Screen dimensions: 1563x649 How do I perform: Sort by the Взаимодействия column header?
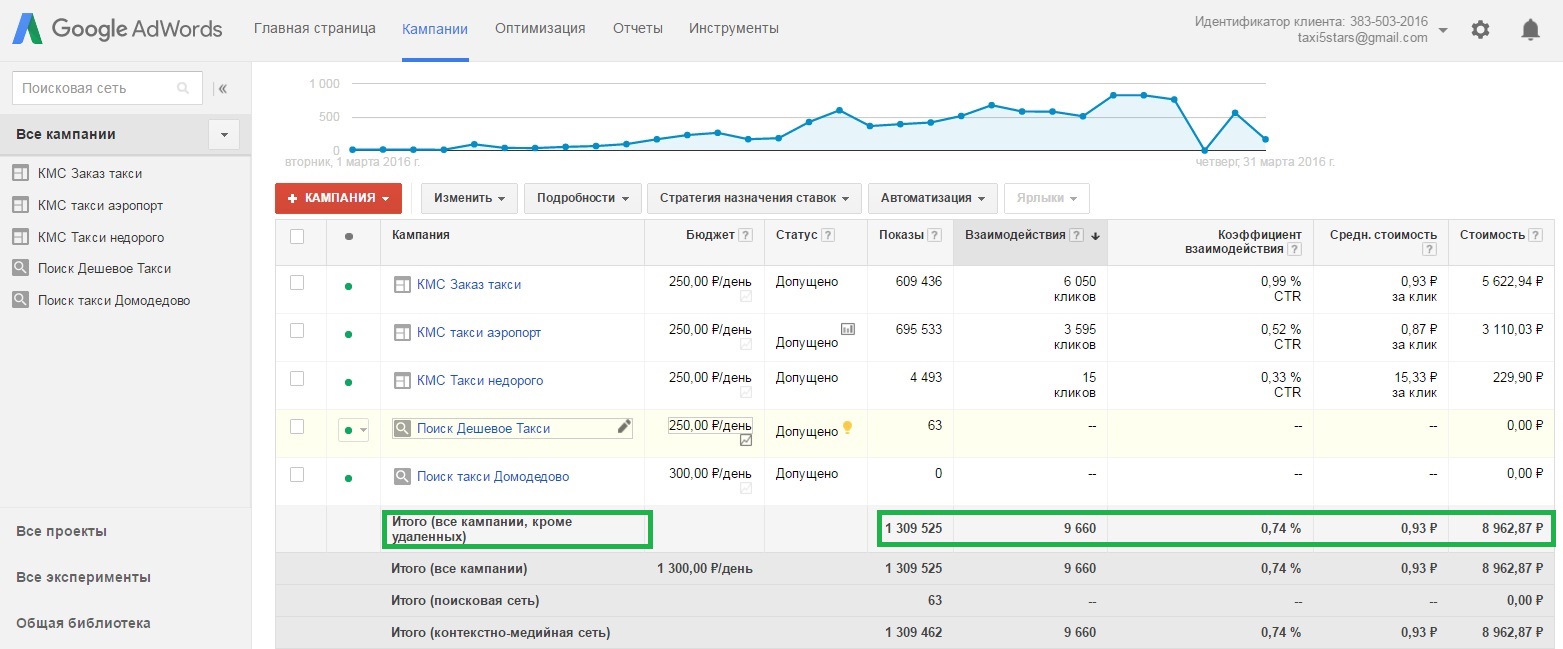pos(1014,235)
